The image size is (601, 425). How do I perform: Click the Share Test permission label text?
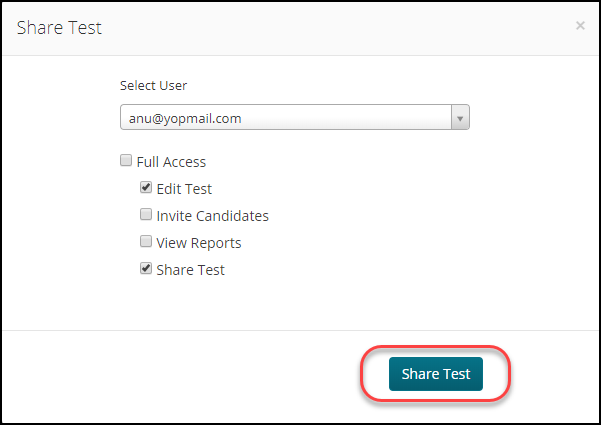pos(190,270)
